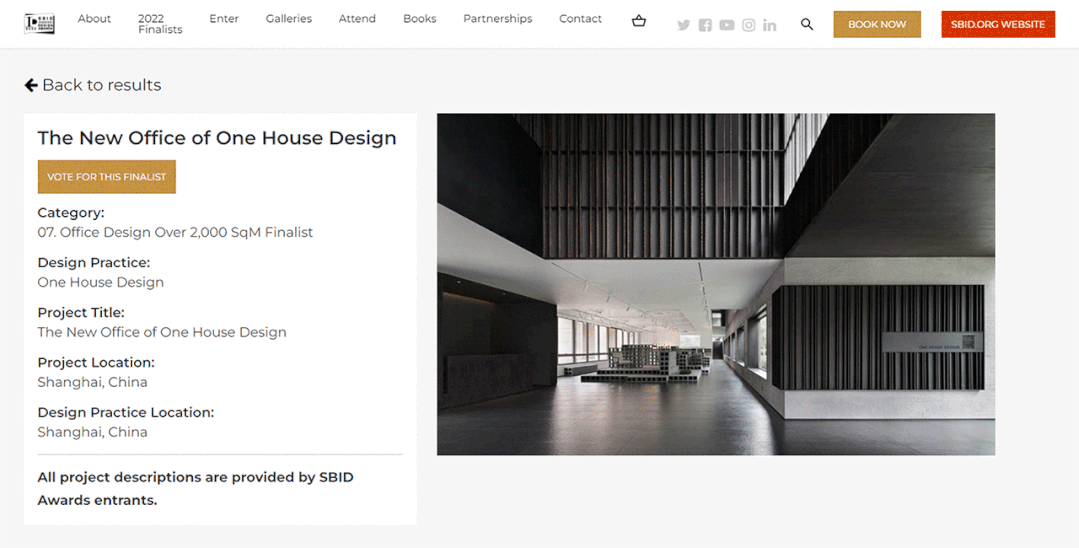Open the LinkedIn icon
This screenshot has width=1079, height=548.
(x=769, y=25)
